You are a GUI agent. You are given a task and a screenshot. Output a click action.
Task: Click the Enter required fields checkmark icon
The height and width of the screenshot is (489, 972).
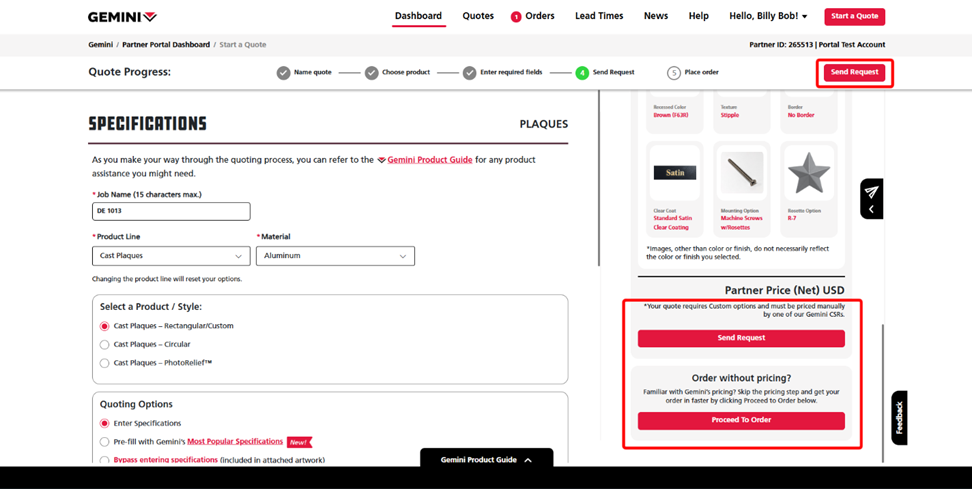[469, 73]
